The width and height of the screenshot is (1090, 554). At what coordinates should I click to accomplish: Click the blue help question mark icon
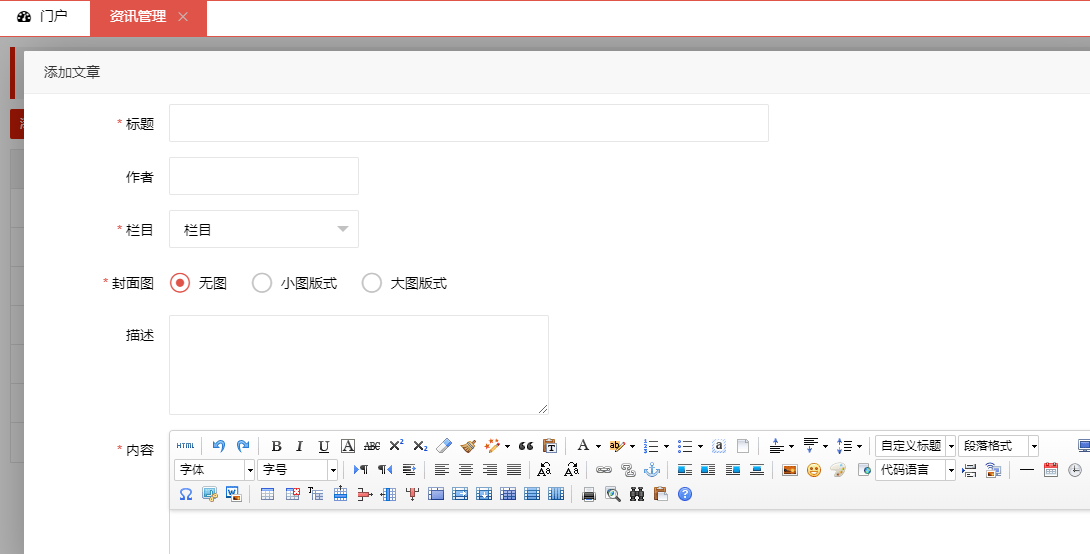pos(685,494)
